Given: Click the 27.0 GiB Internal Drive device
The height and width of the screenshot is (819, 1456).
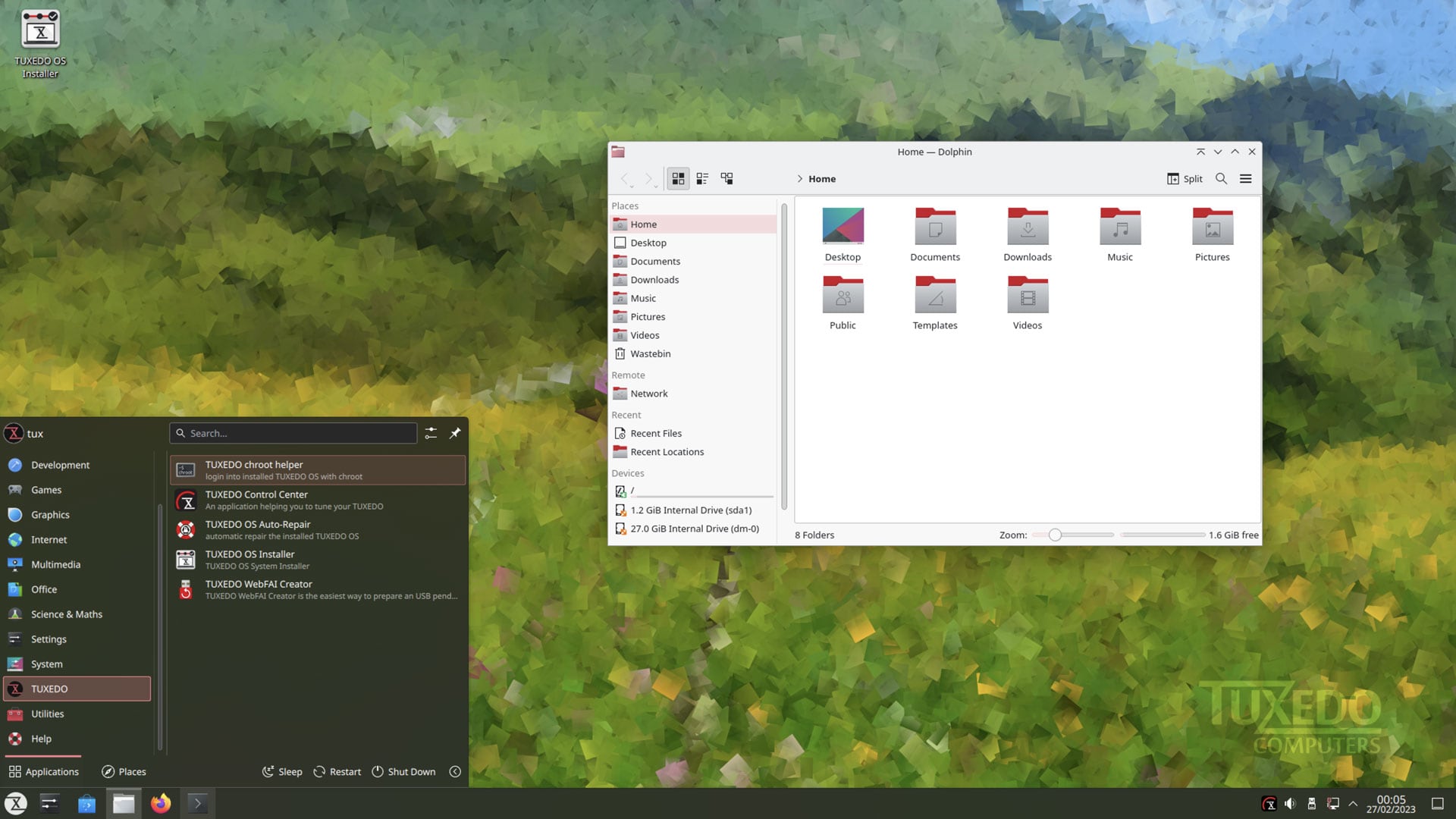Looking at the screenshot, I should pyautogui.click(x=694, y=528).
